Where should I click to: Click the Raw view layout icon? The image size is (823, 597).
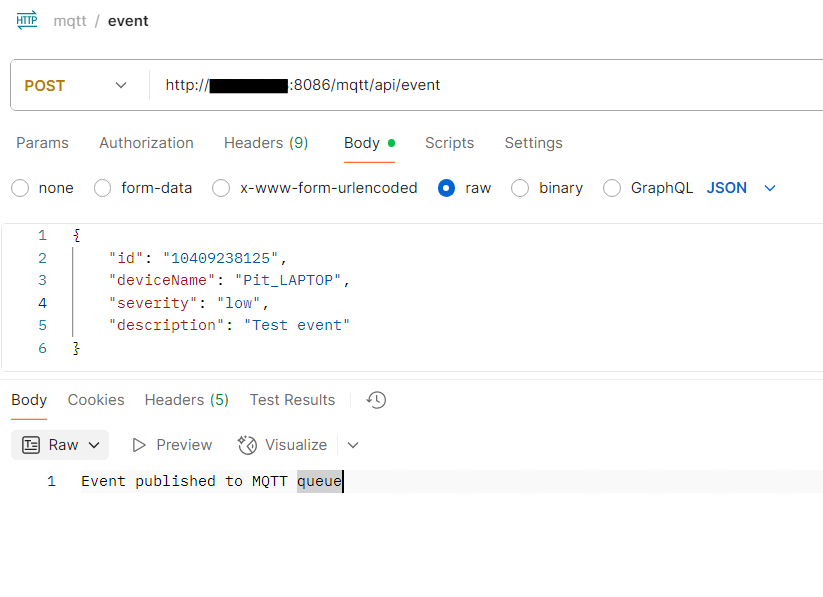(34, 445)
